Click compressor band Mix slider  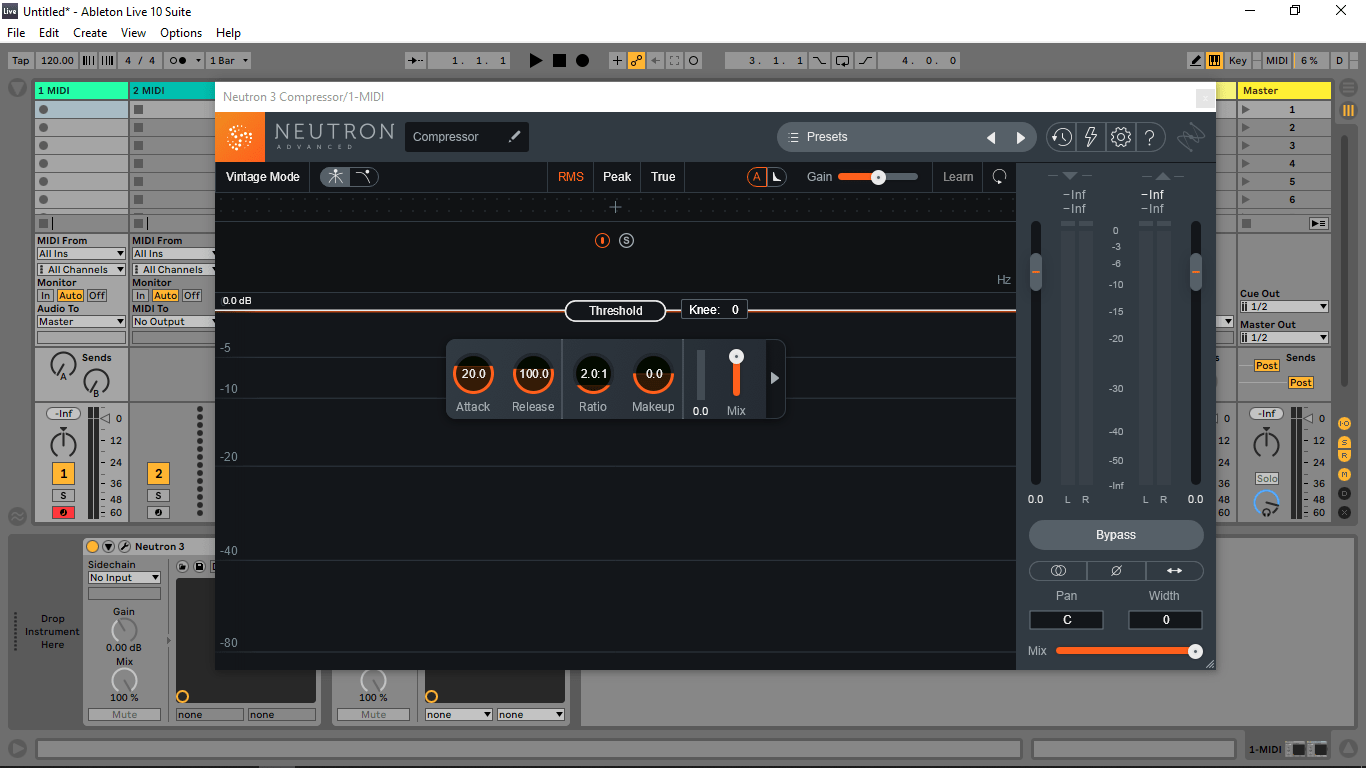pos(736,375)
